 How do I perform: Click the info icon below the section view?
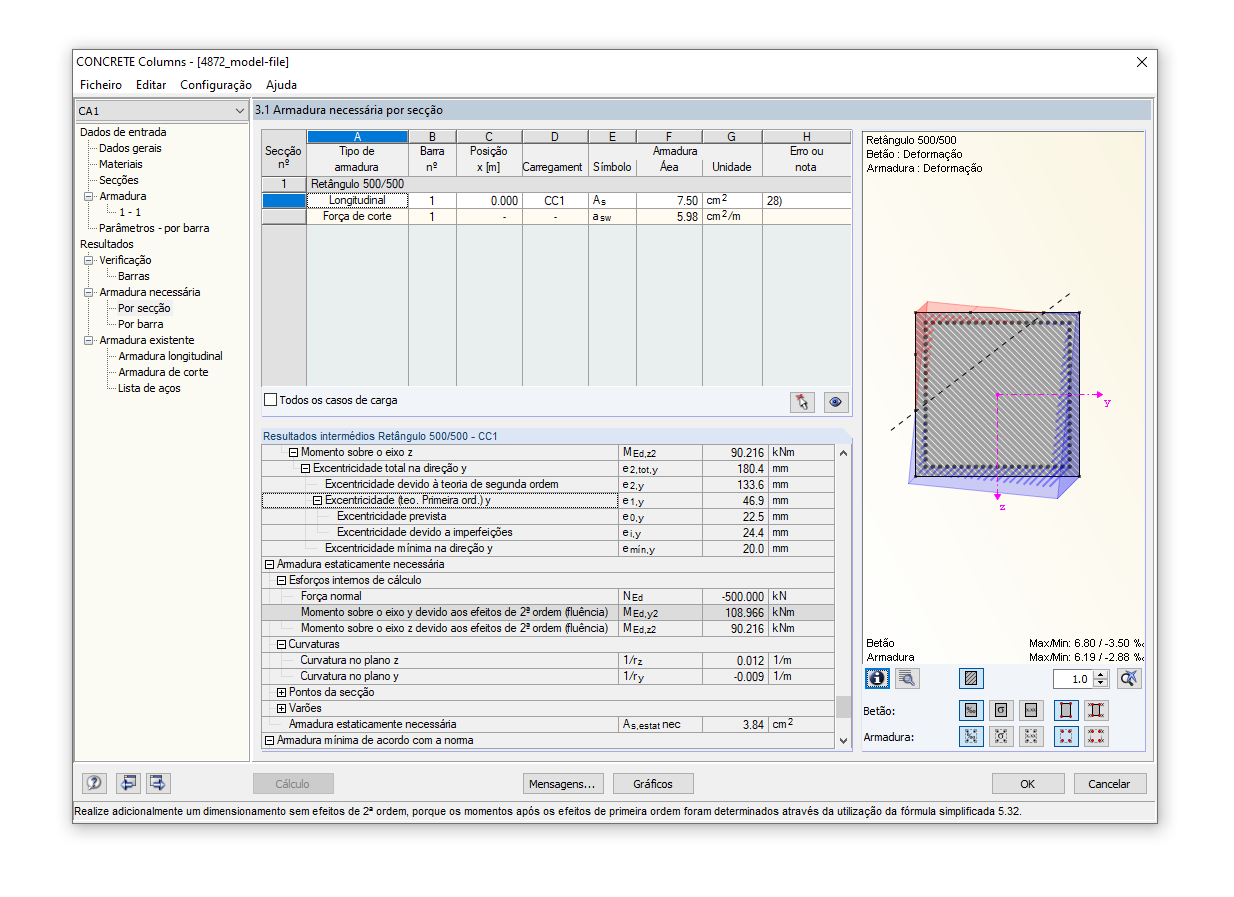pyautogui.click(x=877, y=678)
